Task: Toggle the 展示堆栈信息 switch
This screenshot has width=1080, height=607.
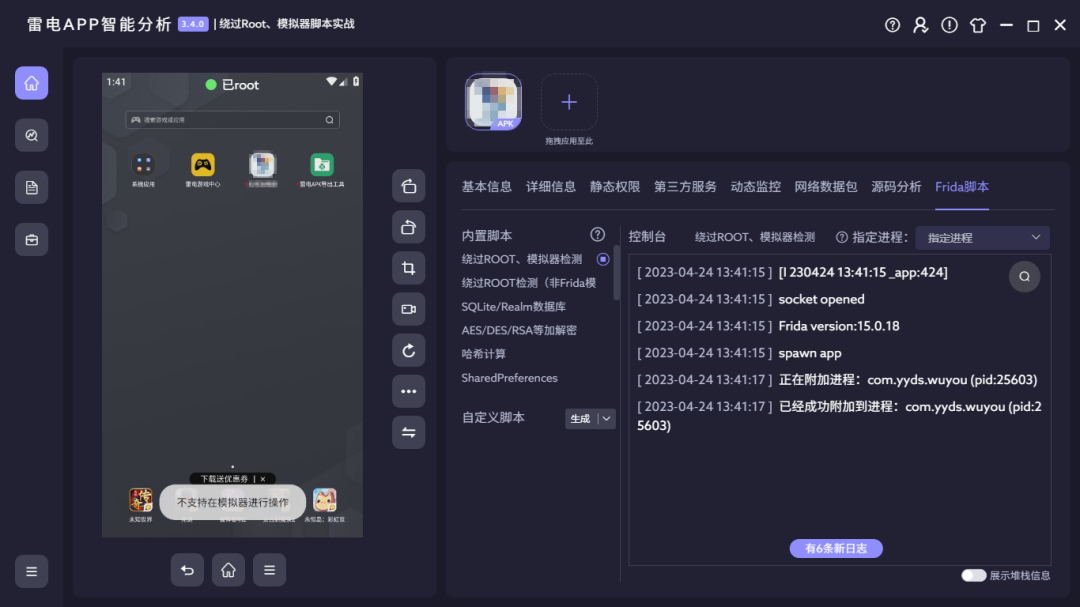Action: (x=973, y=575)
